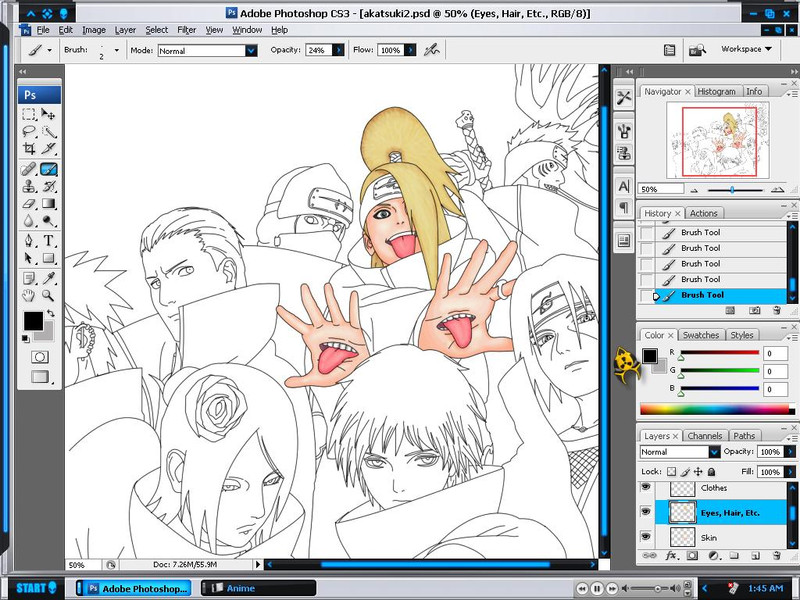Open the Filter menu
The image size is (800, 600).
point(187,30)
